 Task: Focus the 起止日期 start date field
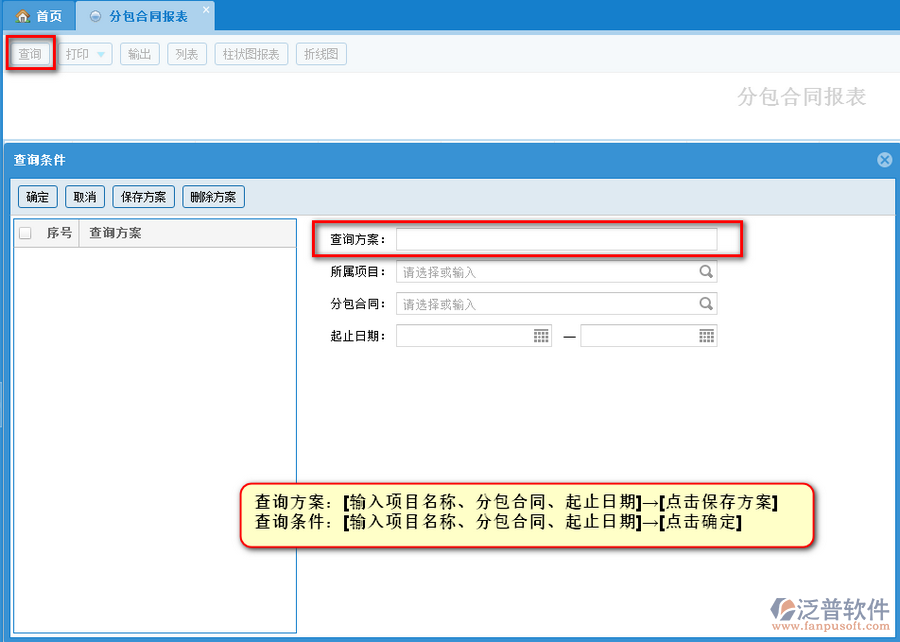474,336
